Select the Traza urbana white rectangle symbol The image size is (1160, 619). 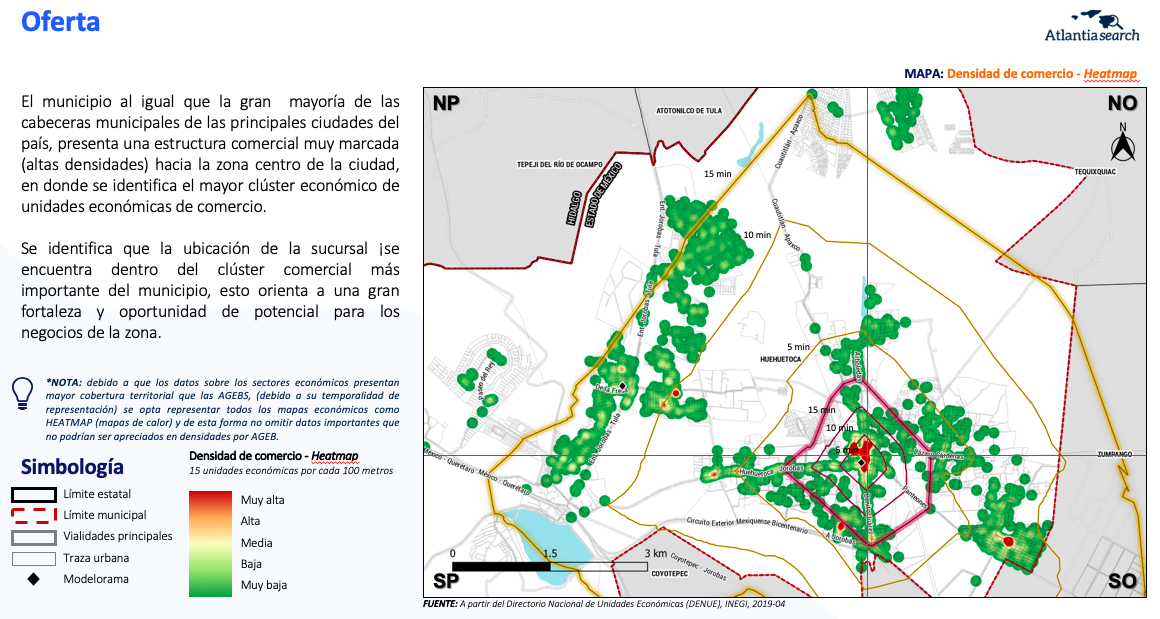coord(34,558)
